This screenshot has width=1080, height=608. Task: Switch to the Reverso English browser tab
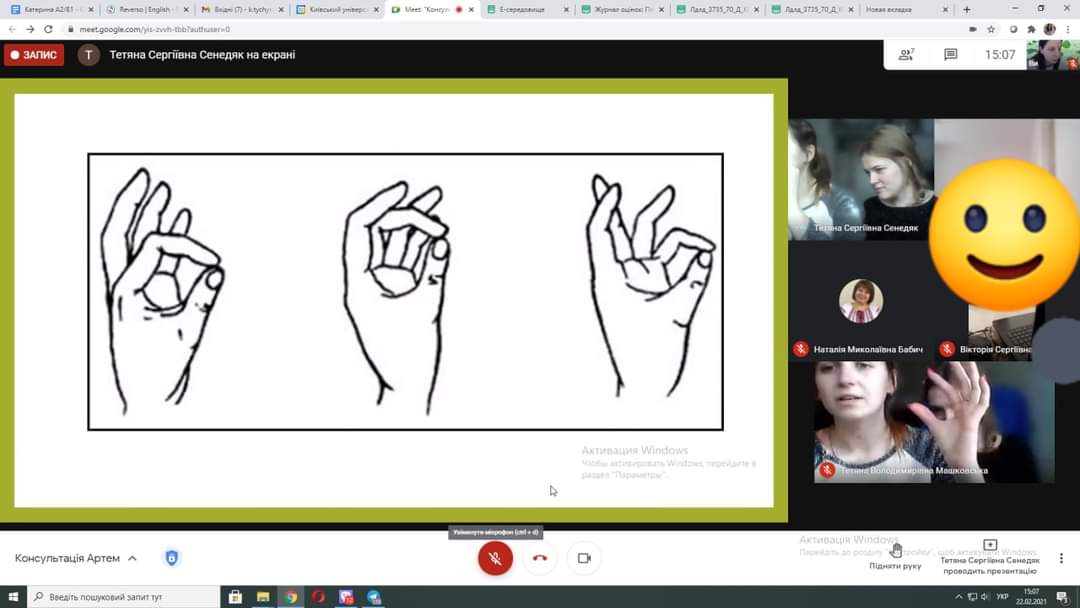147,10
